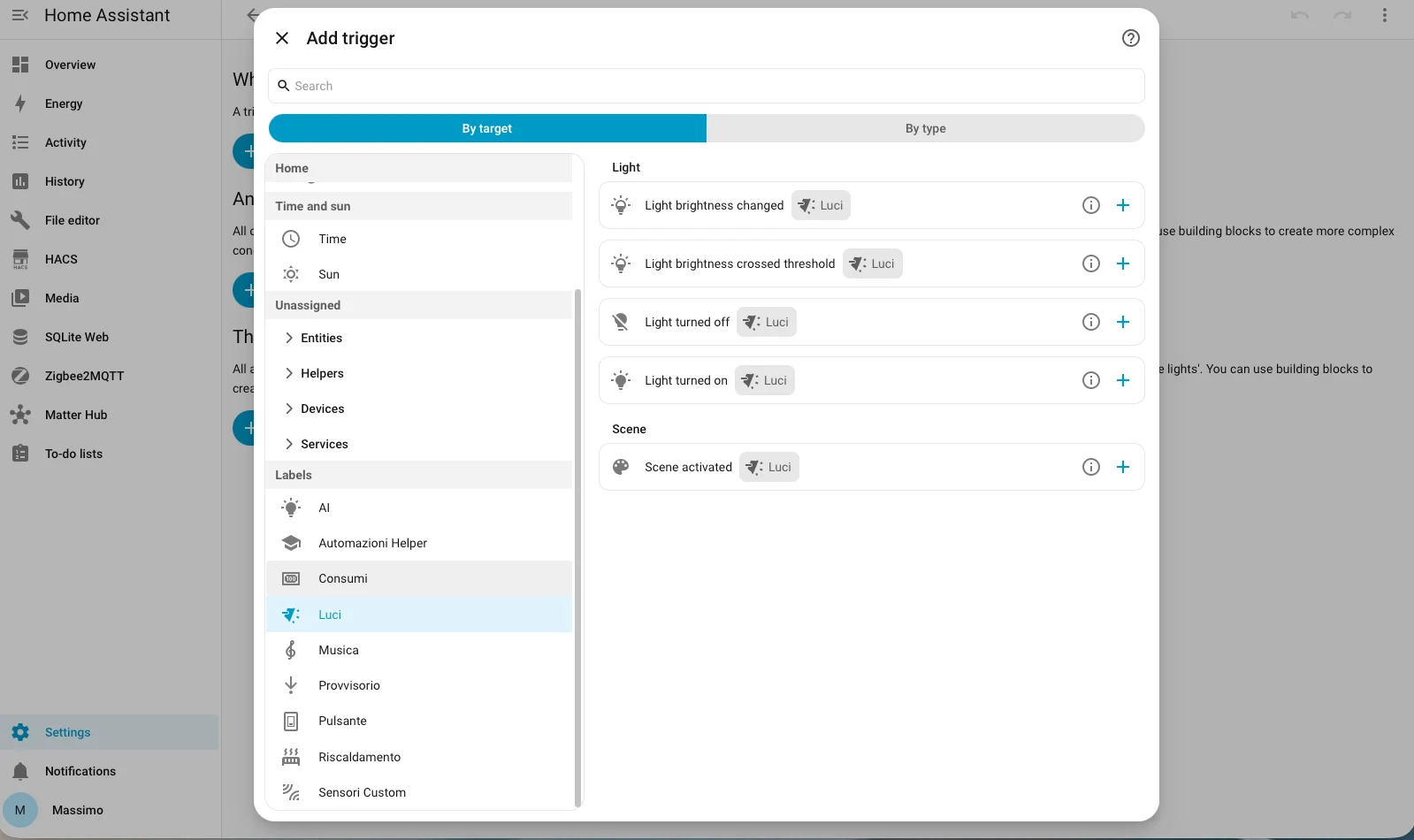
Task: Open Media in the sidebar
Action: pos(110,298)
